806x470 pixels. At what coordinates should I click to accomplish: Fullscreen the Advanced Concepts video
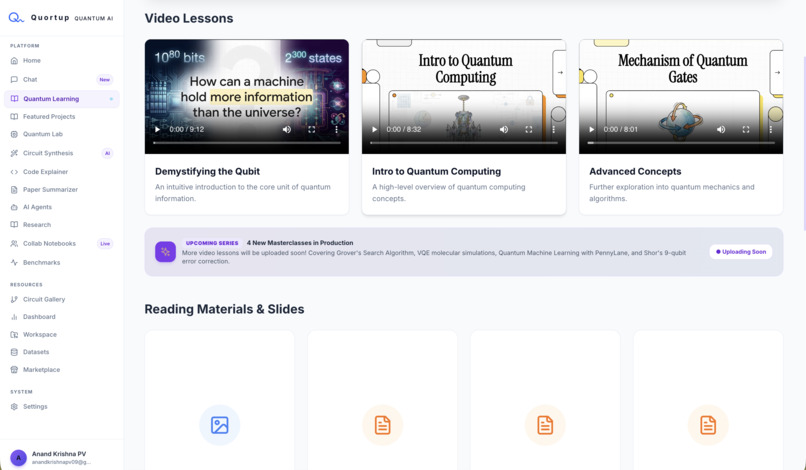click(x=746, y=130)
